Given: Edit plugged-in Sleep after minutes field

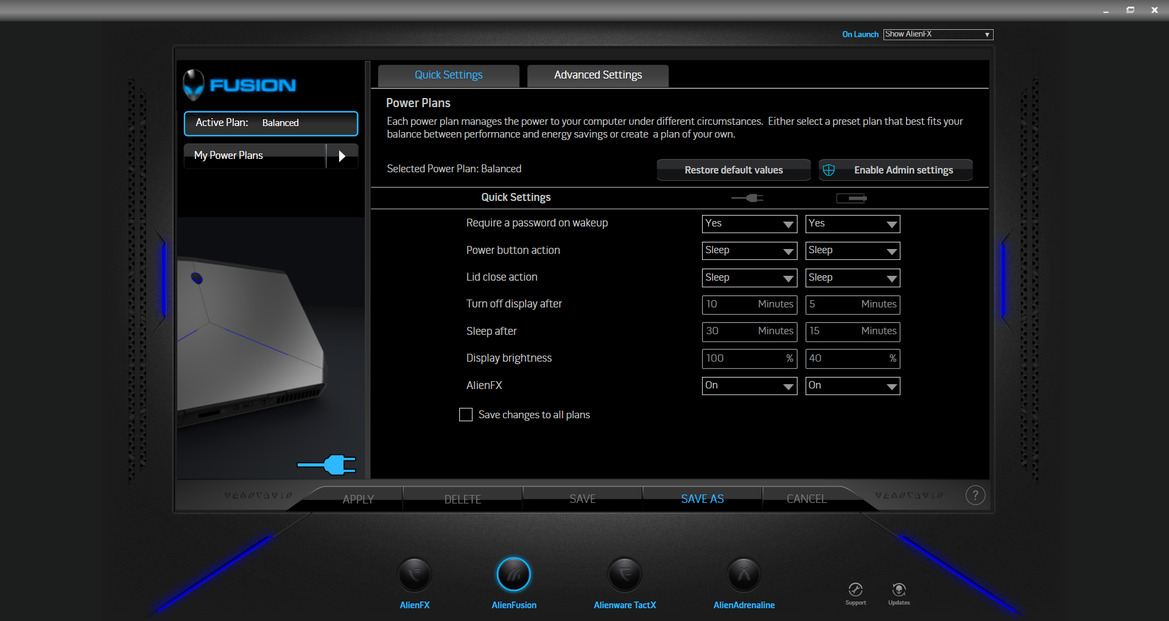Looking at the screenshot, I should (749, 331).
